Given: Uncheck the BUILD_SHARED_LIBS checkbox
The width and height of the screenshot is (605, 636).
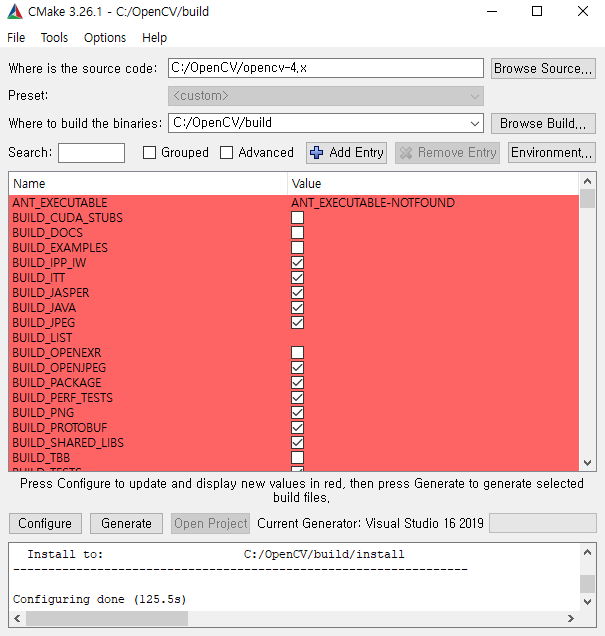Looking at the screenshot, I should point(297,443).
